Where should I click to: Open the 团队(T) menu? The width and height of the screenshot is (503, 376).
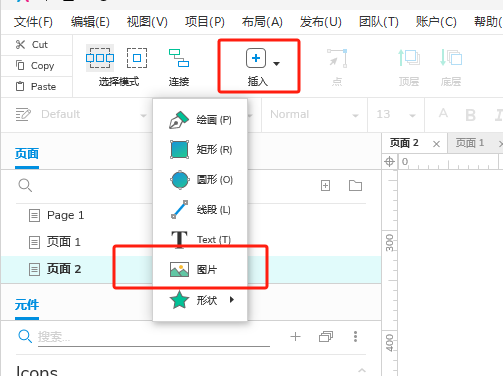click(x=379, y=22)
